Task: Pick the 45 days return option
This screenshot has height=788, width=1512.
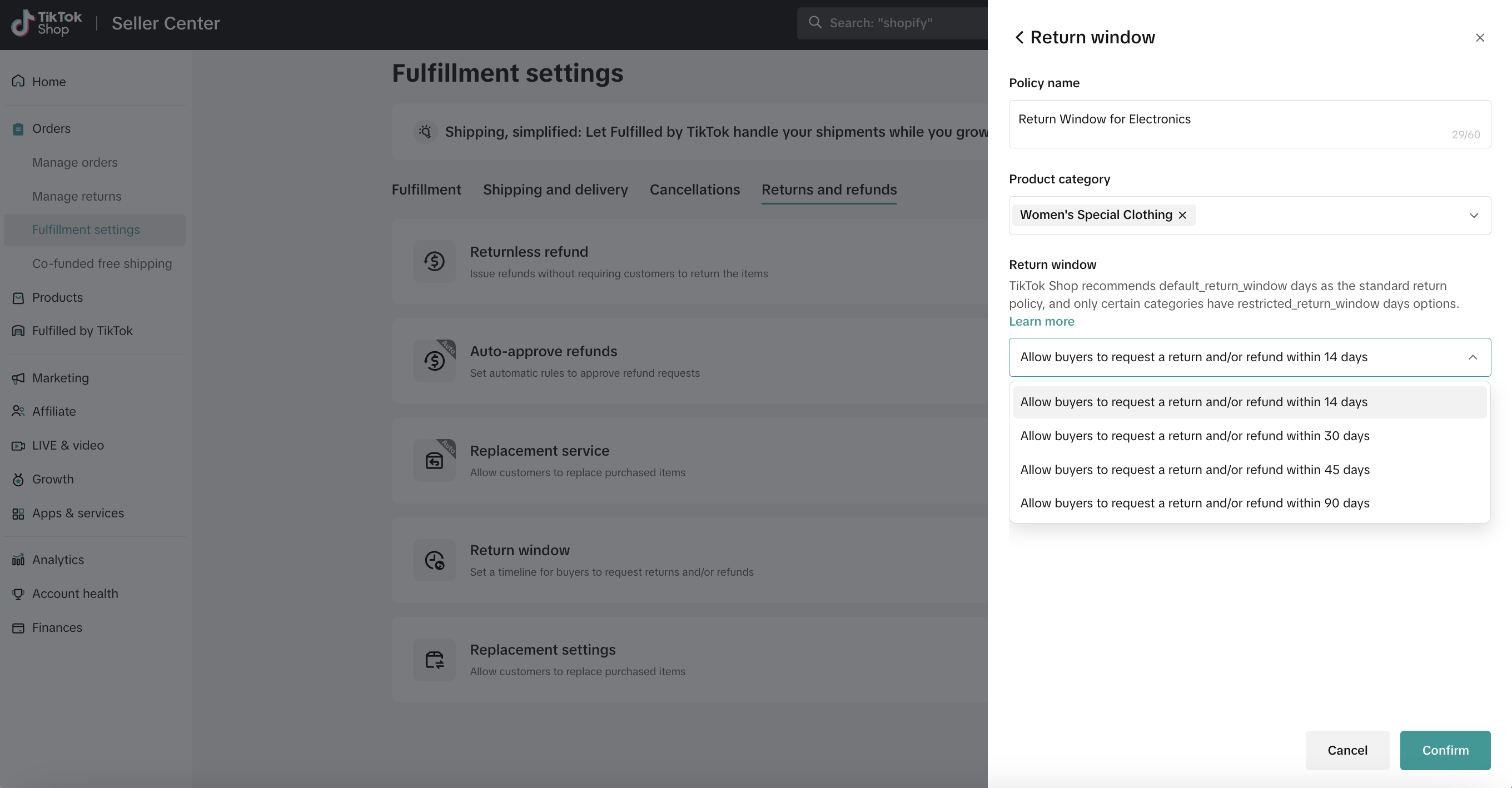Action: (1195, 470)
